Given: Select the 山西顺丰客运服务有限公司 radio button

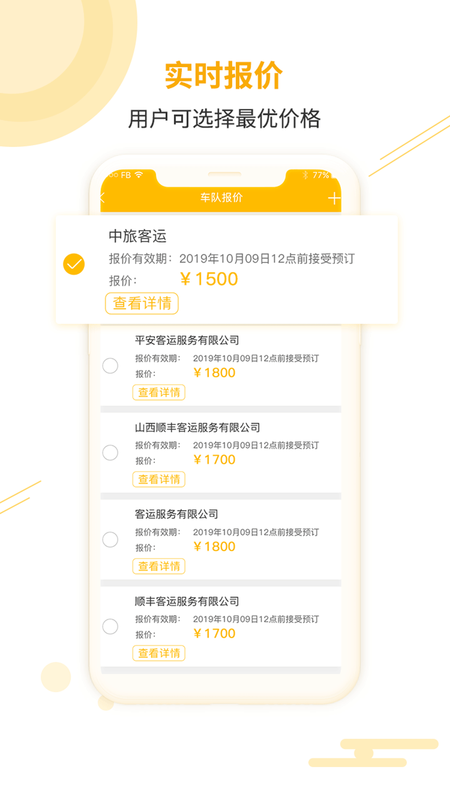Looking at the screenshot, I should point(110,453).
